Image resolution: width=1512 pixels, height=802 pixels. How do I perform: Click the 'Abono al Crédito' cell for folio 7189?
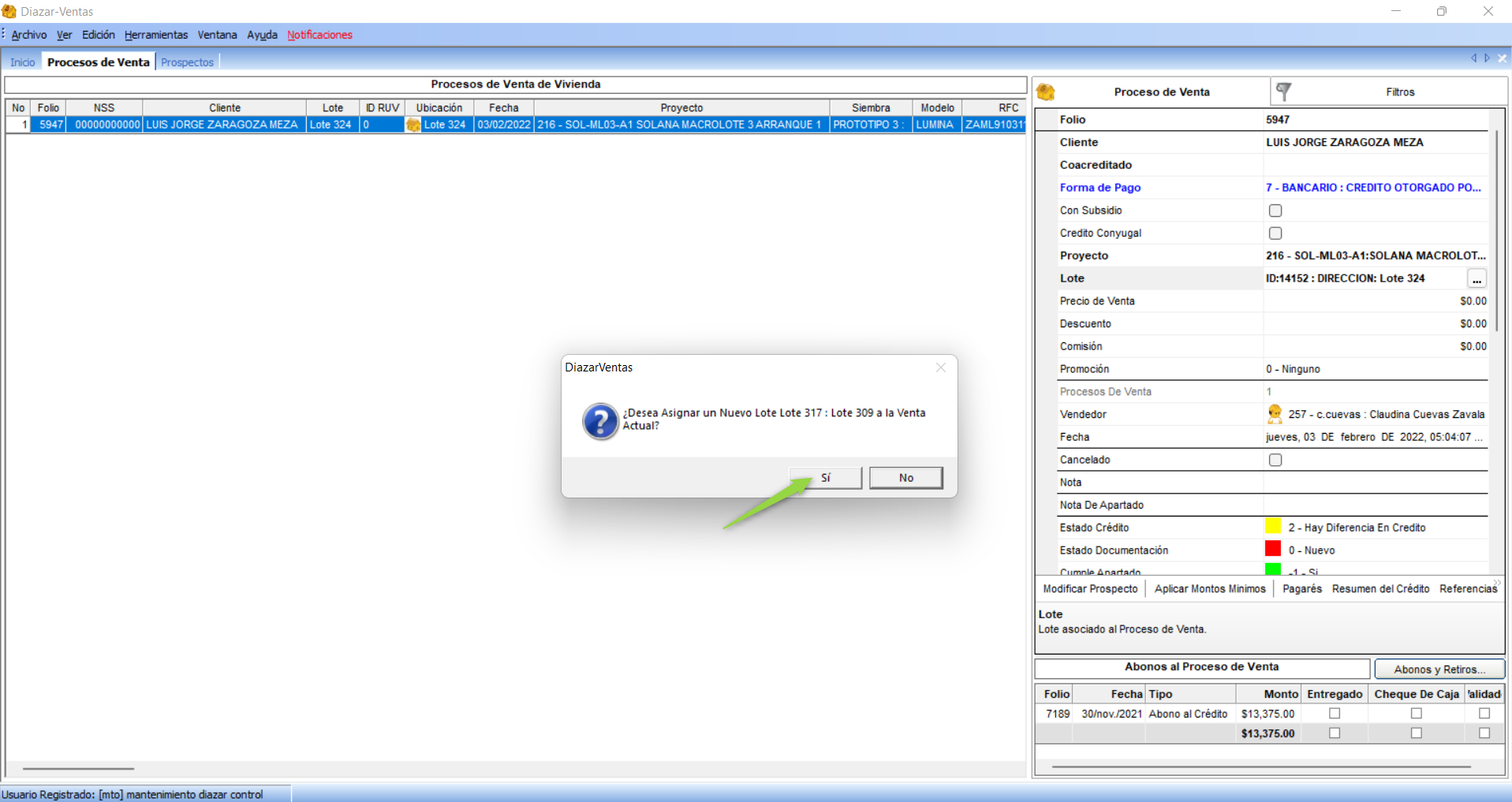click(1189, 714)
